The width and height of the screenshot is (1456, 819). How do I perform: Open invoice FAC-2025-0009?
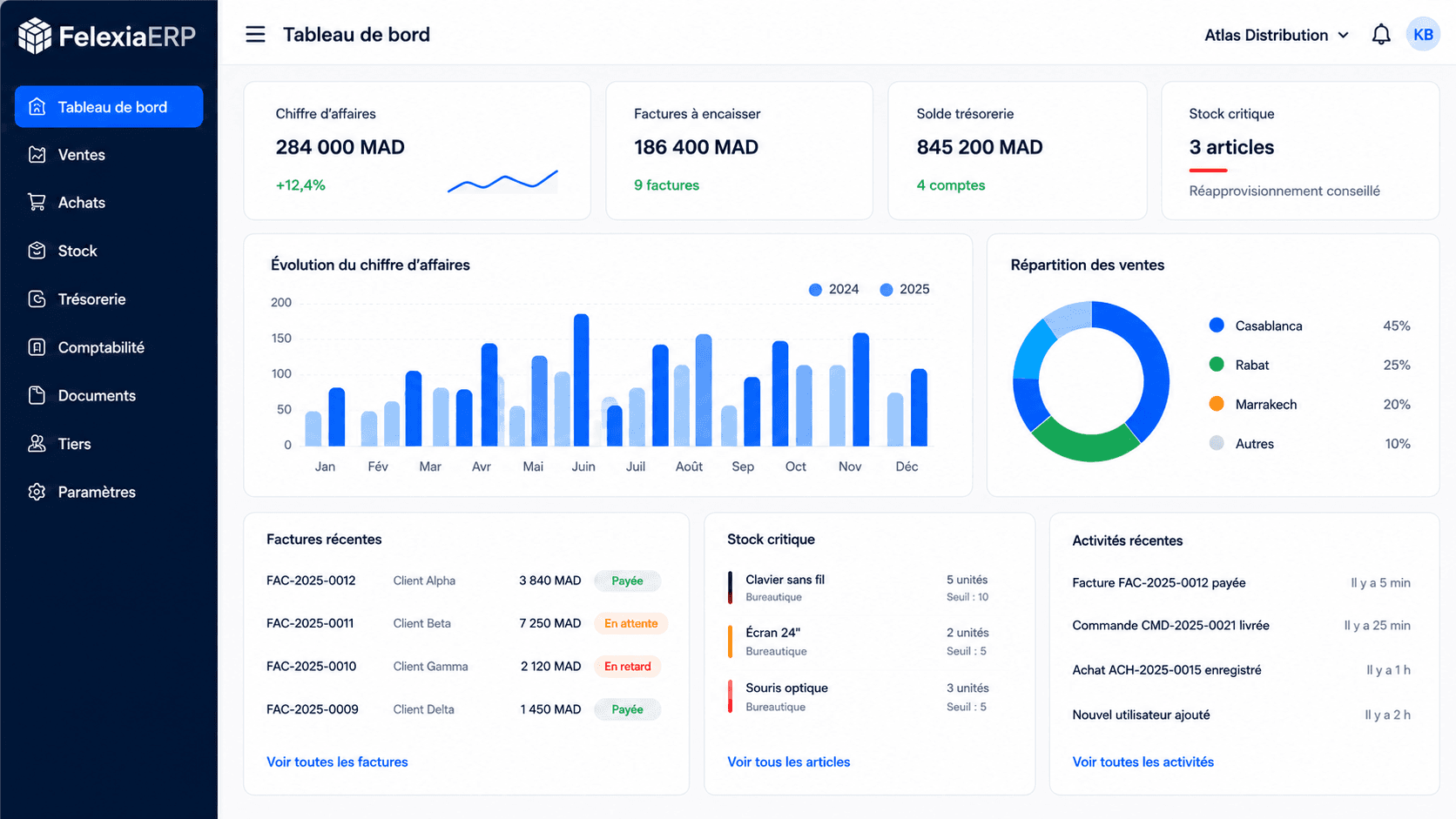[312, 709]
